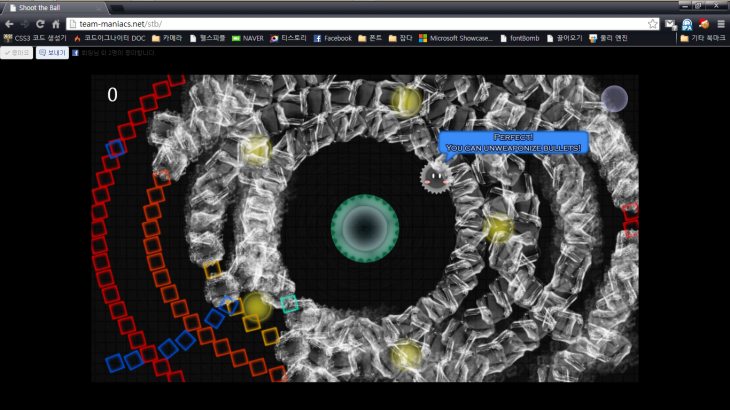Image resolution: width=730 pixels, height=410 pixels.
Task: Click the green central ball in game
Action: [x=365, y=227]
